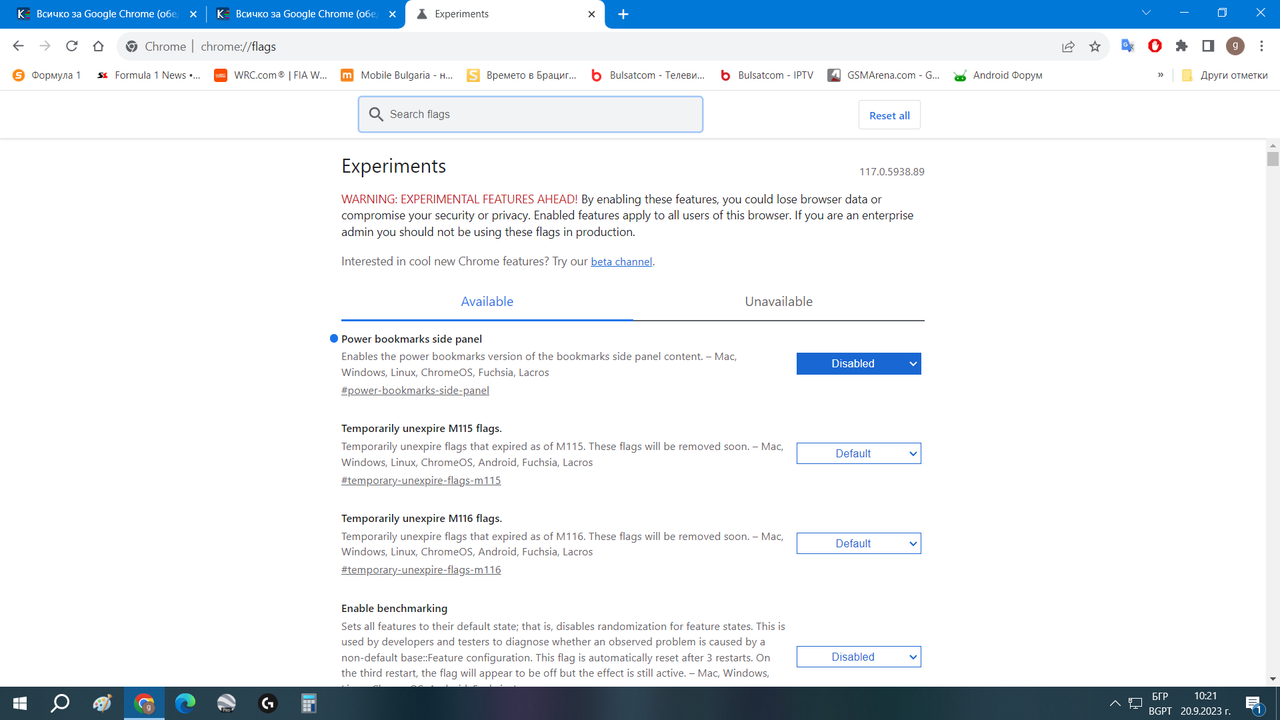Open Windows taskbar search
This screenshot has width=1280, height=720.
click(x=60, y=703)
